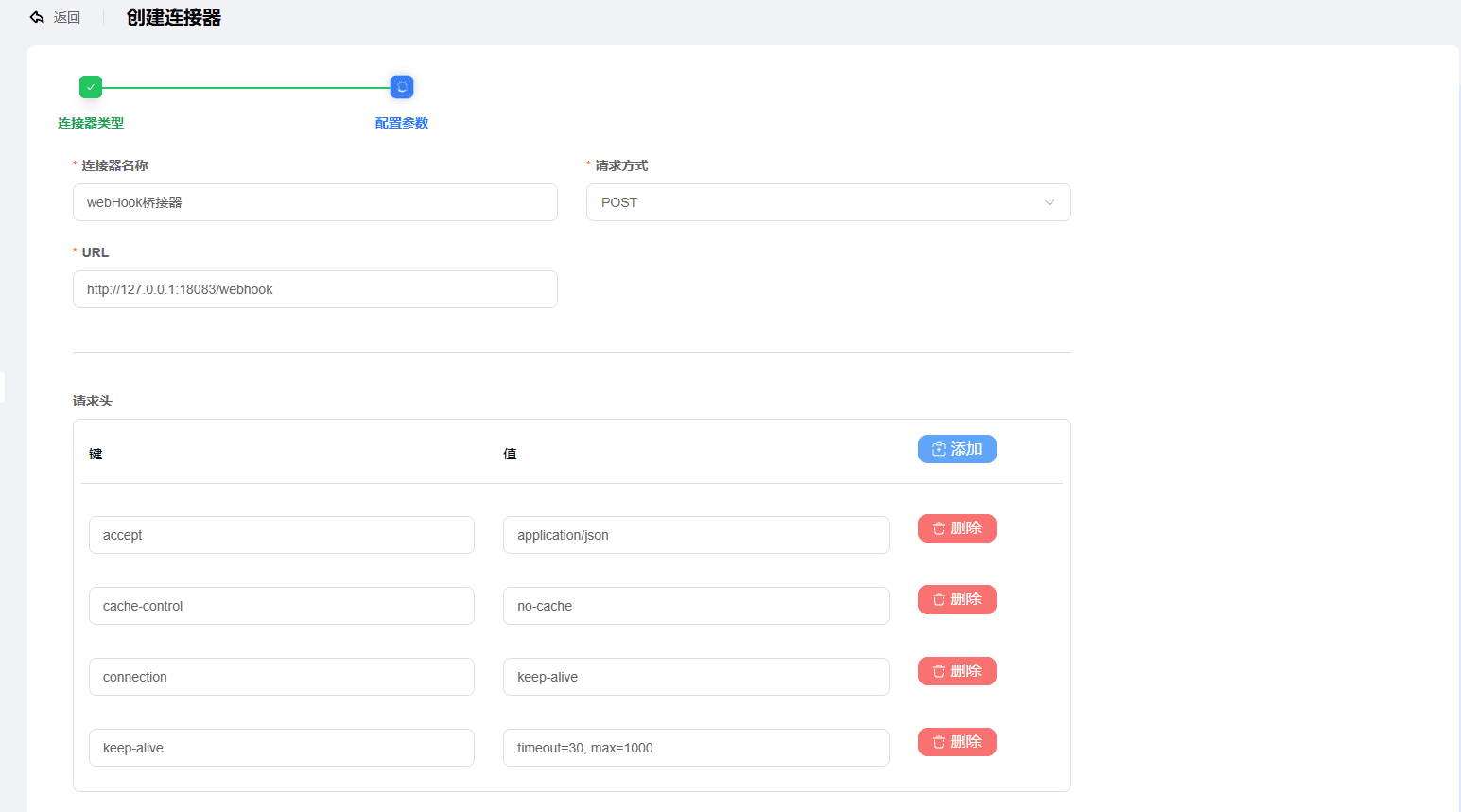This screenshot has width=1461, height=812.
Task: Click the 创建连接器 page title
Action: pos(174,18)
